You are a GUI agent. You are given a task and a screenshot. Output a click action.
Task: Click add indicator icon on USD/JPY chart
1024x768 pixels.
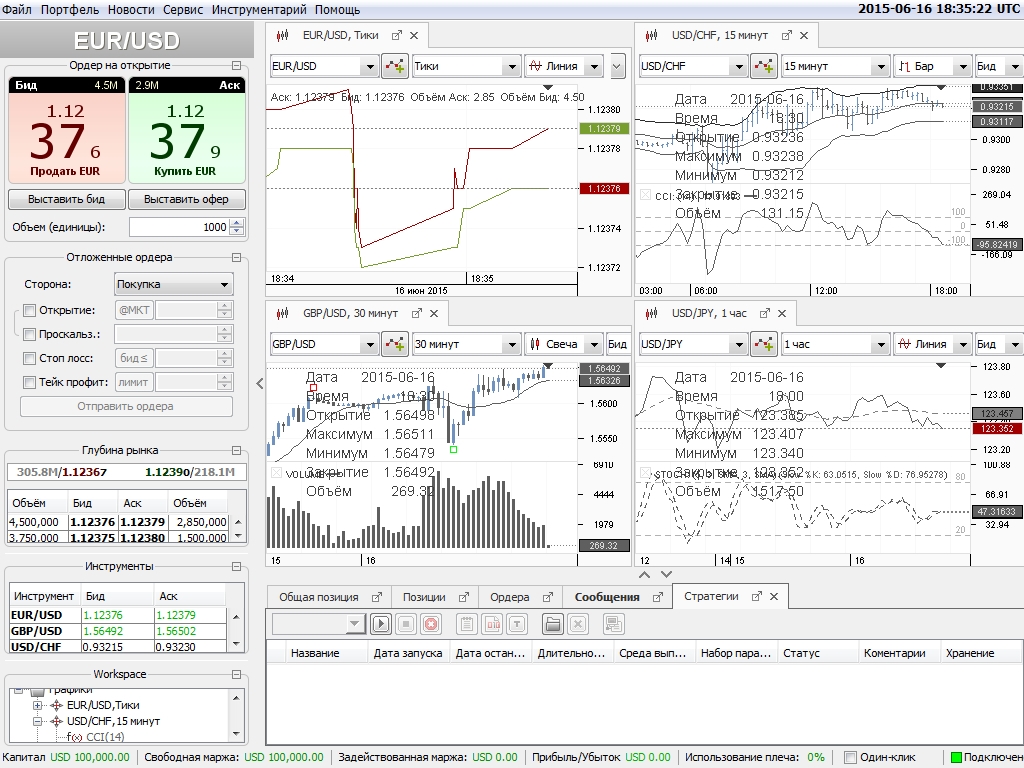[763, 344]
